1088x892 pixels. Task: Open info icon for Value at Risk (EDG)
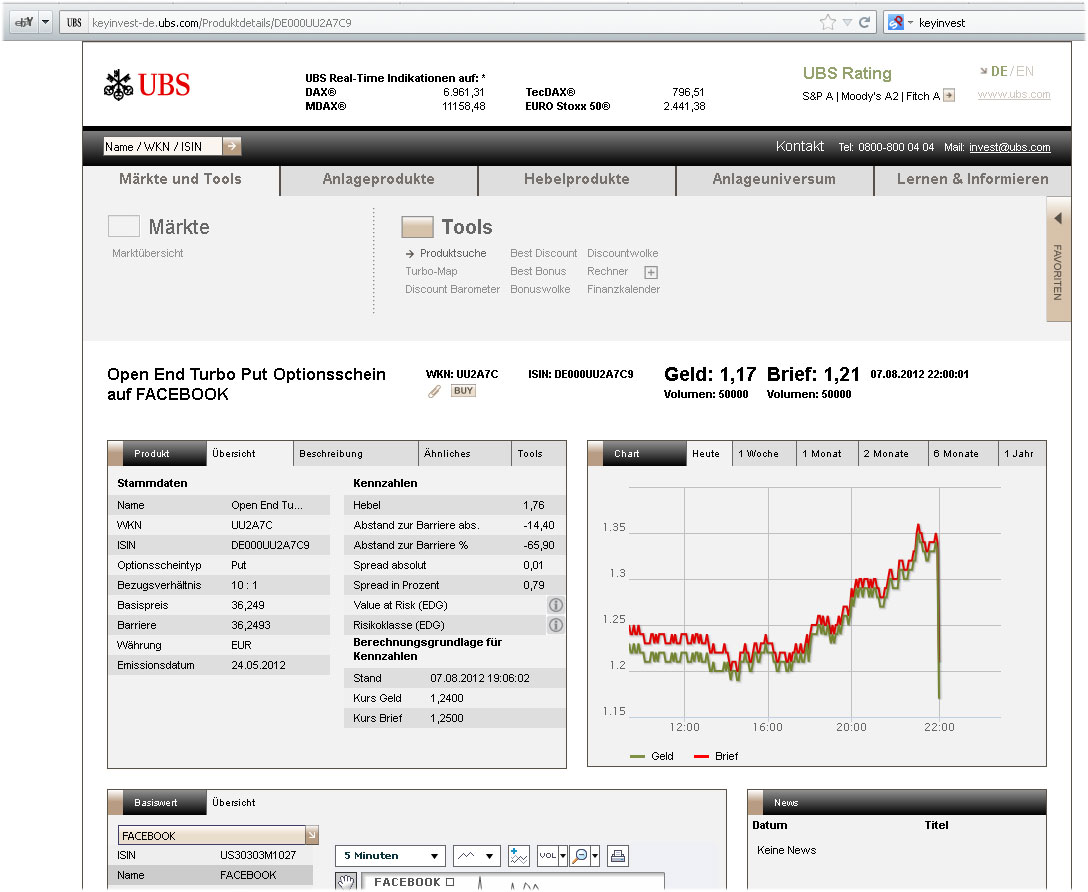(x=556, y=605)
